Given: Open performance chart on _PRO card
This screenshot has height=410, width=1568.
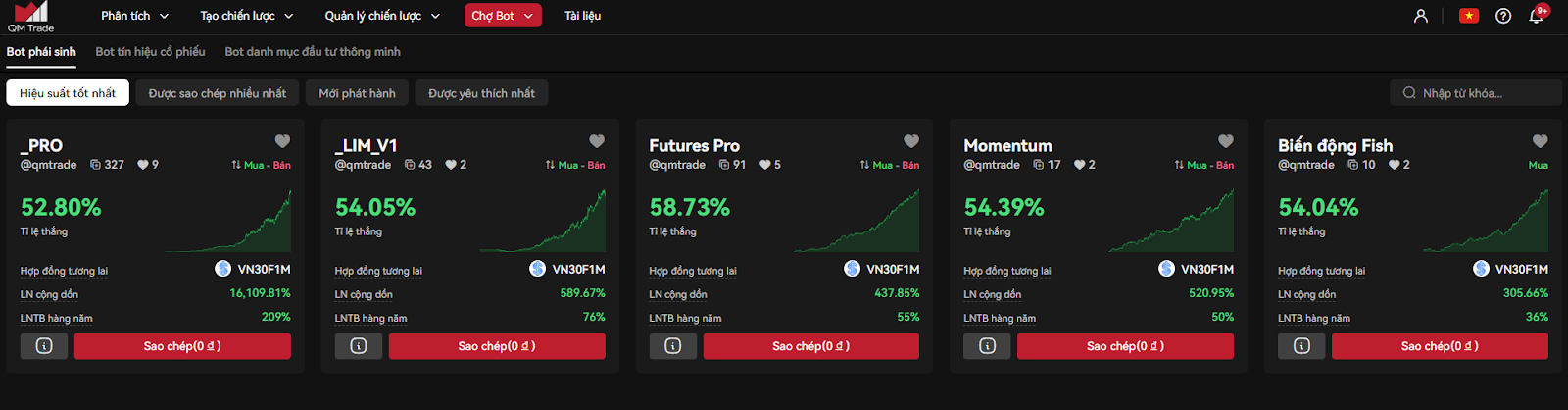Looking at the screenshot, I should coord(228,222).
